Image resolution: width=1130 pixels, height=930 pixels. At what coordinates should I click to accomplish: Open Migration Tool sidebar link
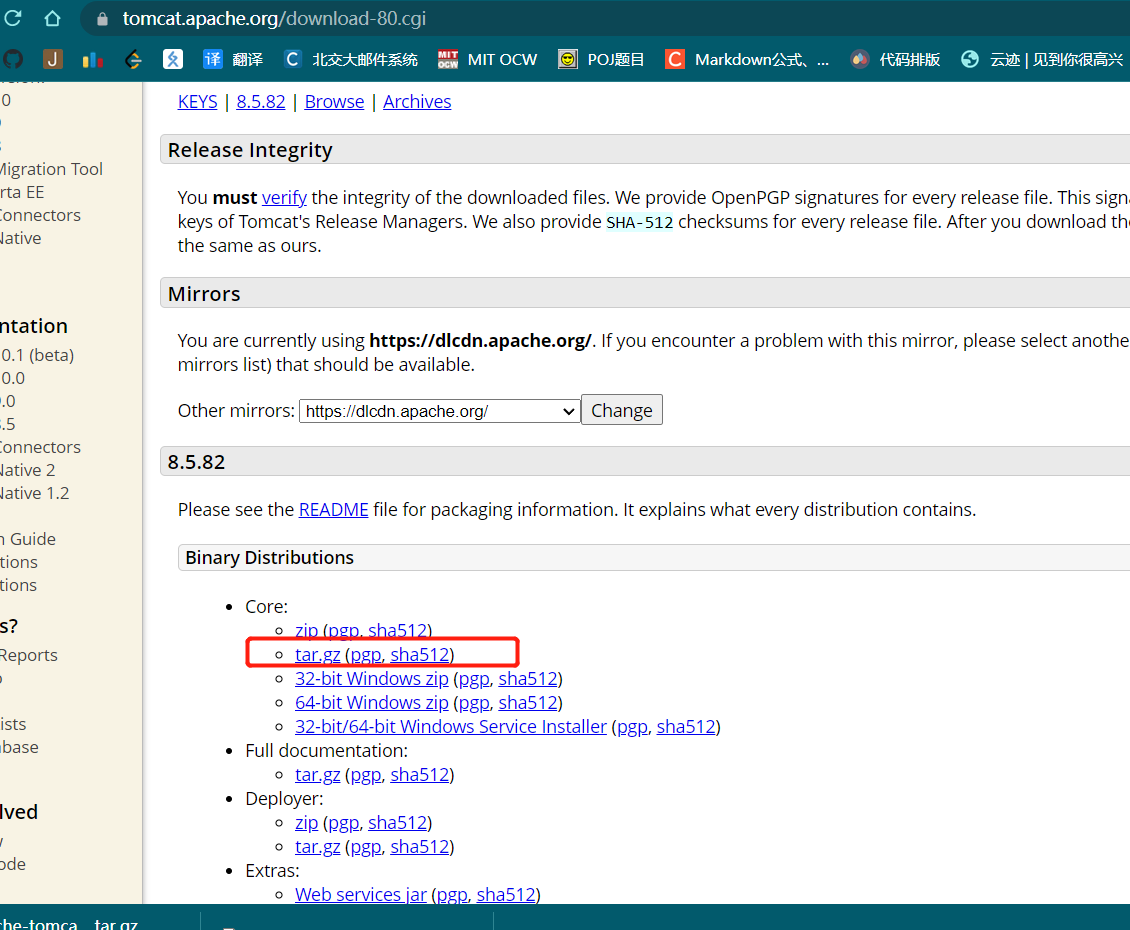point(50,169)
